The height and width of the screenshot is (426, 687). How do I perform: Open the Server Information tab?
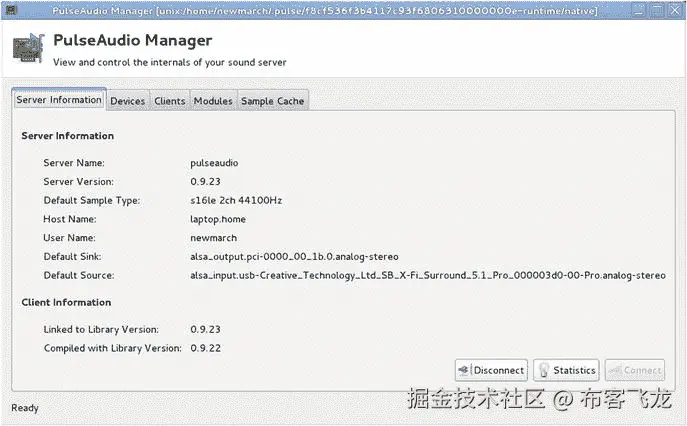click(x=59, y=100)
